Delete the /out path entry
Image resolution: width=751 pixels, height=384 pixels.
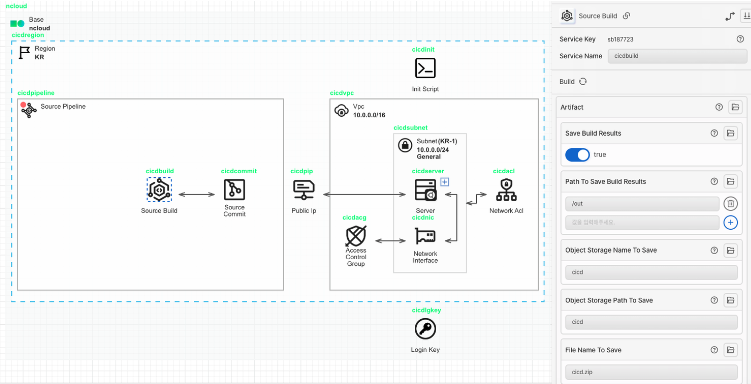(x=730, y=203)
